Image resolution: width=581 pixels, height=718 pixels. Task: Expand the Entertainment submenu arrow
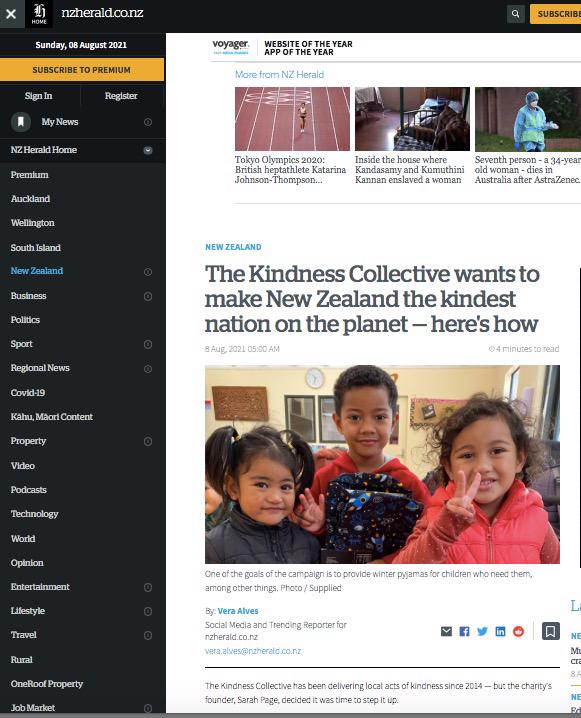pos(148,587)
